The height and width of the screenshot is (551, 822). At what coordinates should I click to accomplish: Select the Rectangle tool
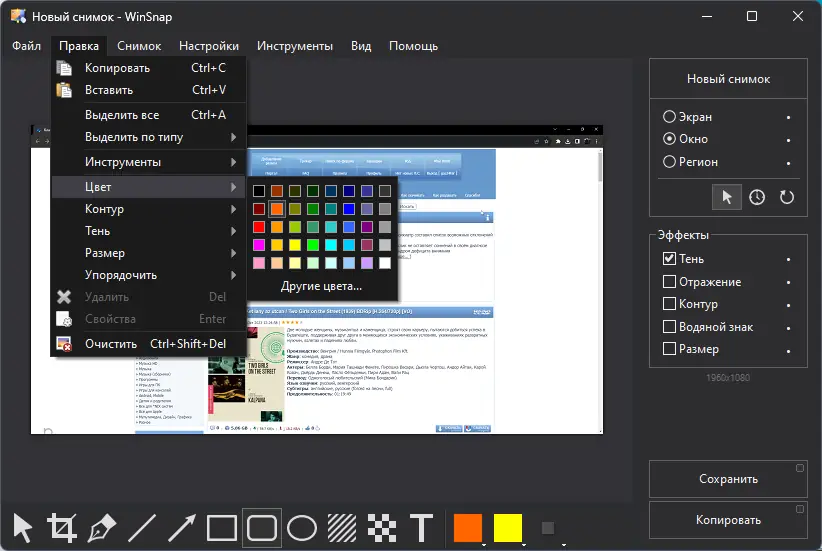[x=222, y=527]
